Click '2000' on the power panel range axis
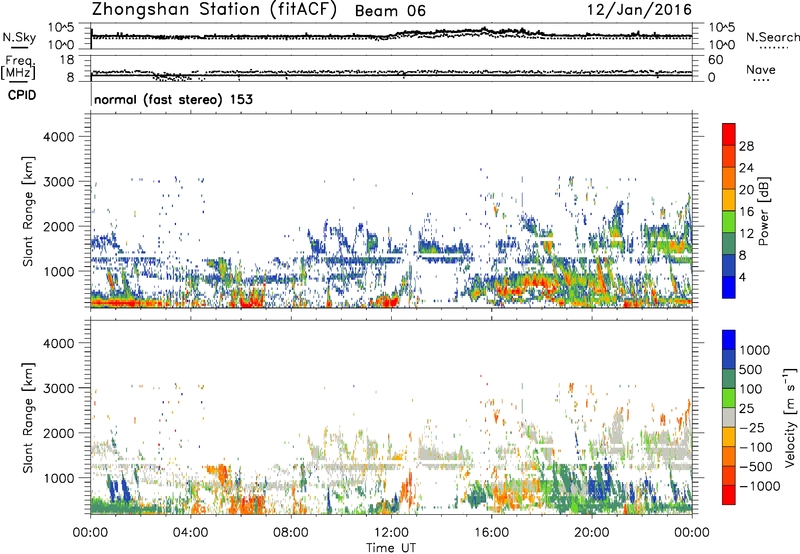Viewport: 800px width, 554px height. pos(58,227)
